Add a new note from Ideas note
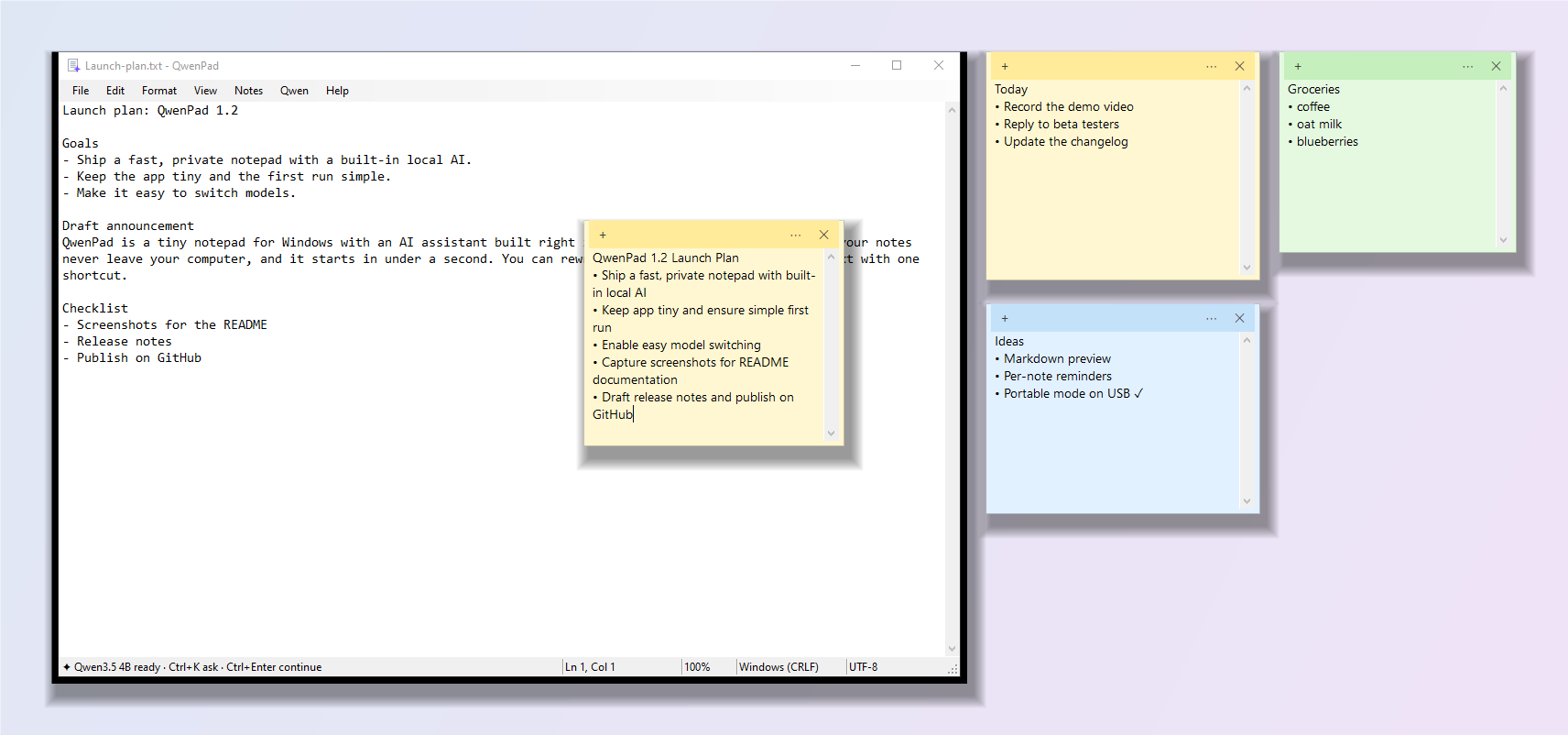Viewport: 1568px width, 735px height. point(1005,318)
